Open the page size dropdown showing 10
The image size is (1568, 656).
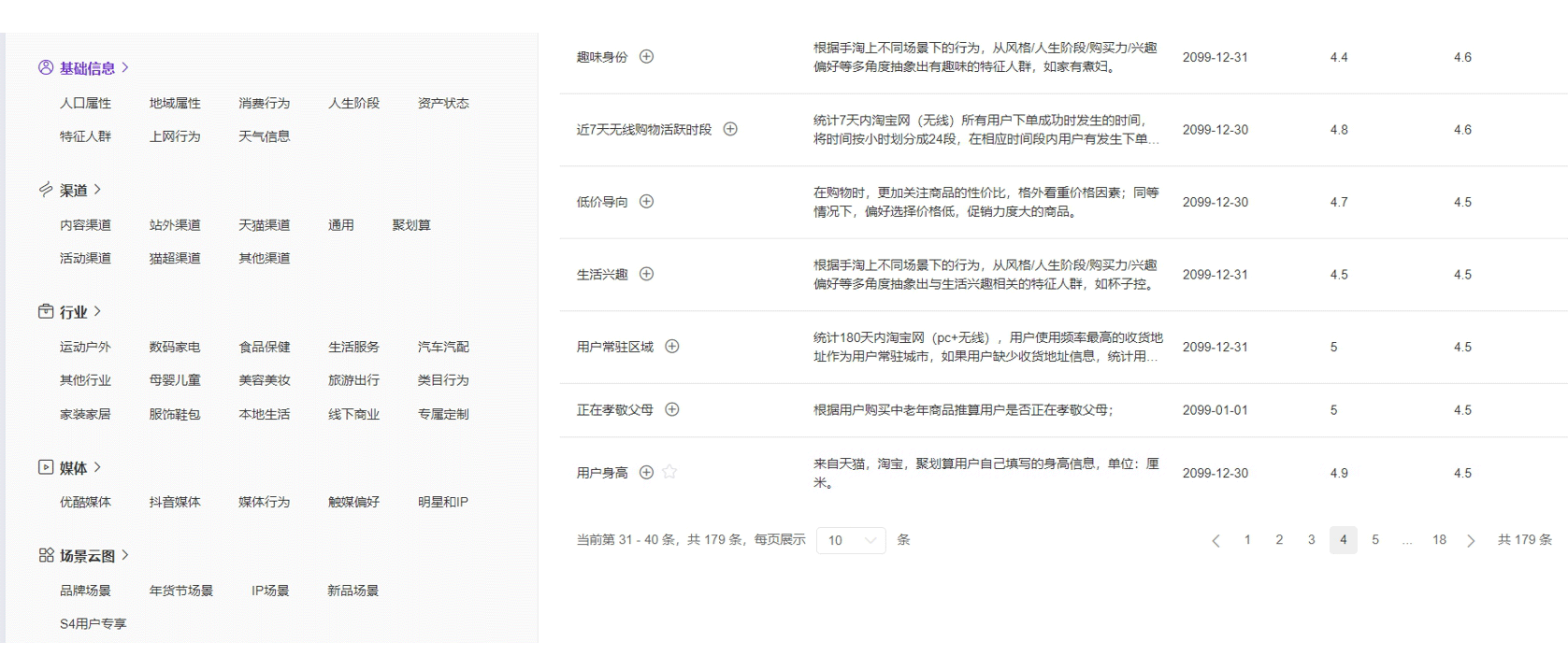pyautogui.click(x=850, y=540)
